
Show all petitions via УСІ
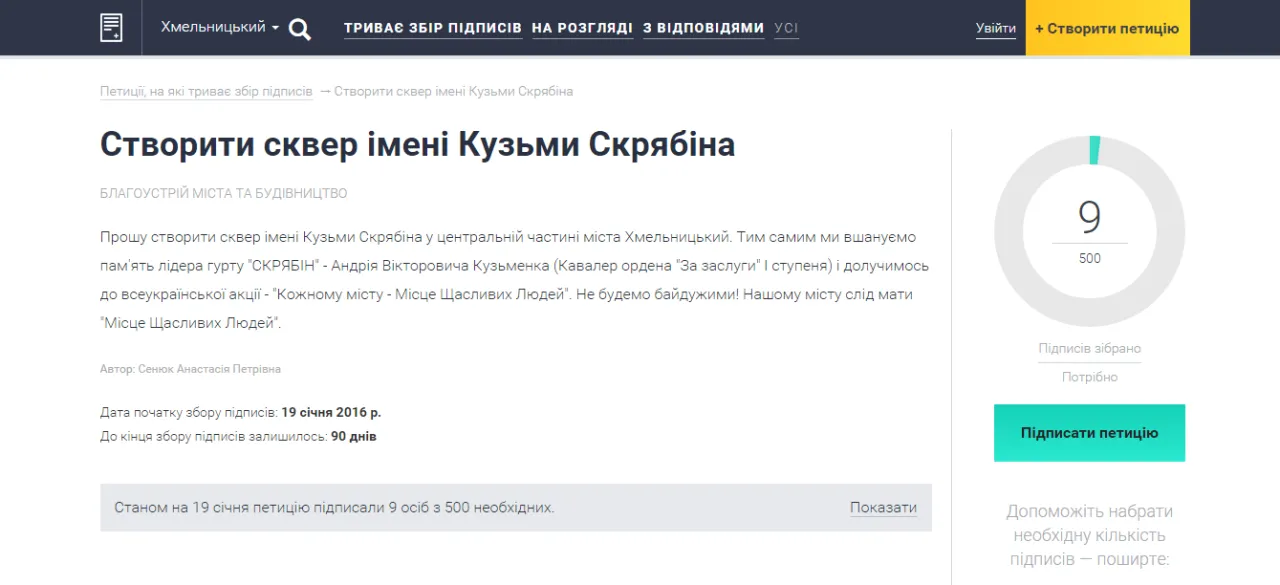tap(786, 28)
